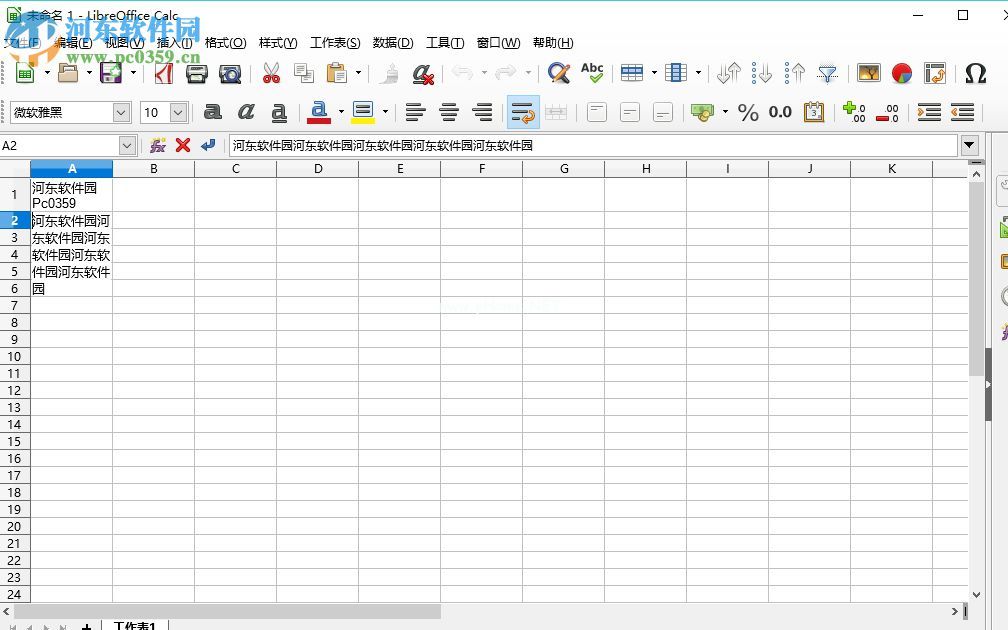Insert a chart using the pie chart icon
Image resolution: width=1008 pixels, height=630 pixels.
point(899,73)
